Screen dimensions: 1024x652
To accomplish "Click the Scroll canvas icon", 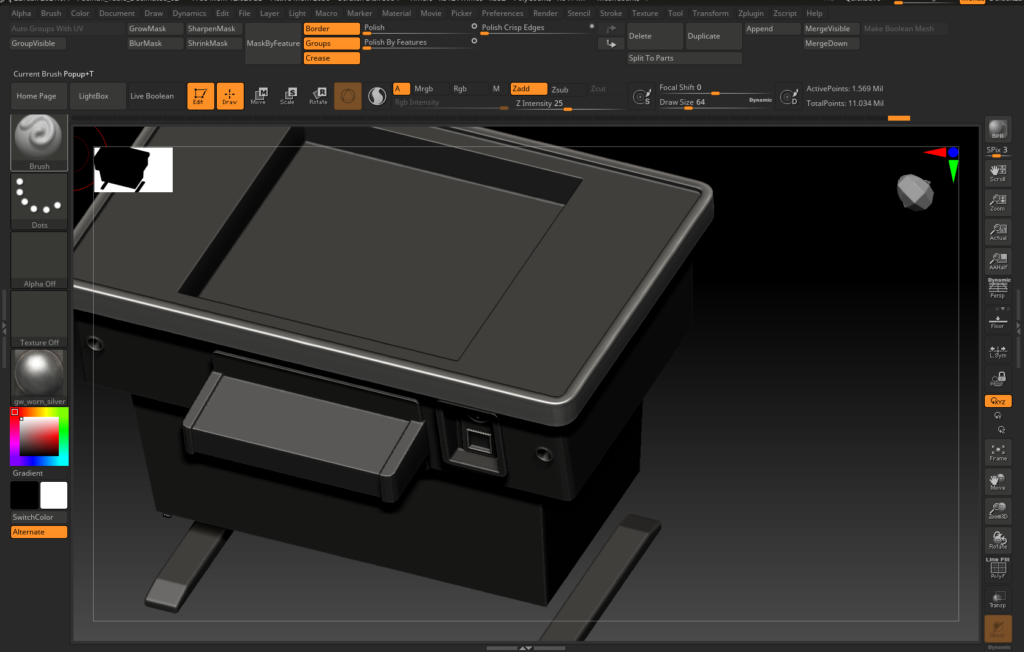I will coord(997,172).
